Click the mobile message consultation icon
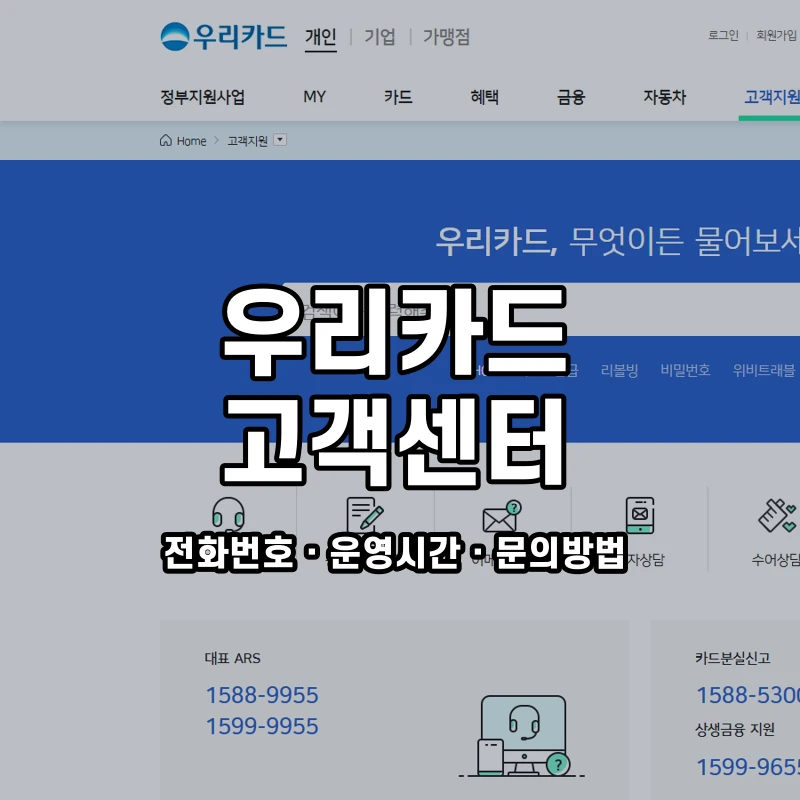The width and height of the screenshot is (800, 800). [640, 515]
